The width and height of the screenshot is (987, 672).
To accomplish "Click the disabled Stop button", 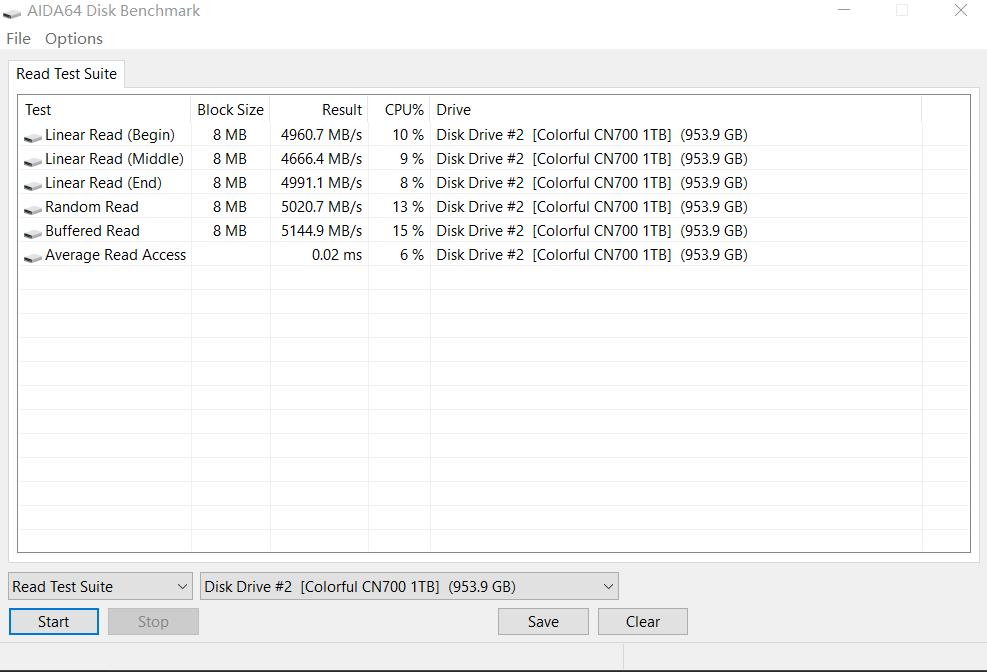I will pyautogui.click(x=152, y=621).
